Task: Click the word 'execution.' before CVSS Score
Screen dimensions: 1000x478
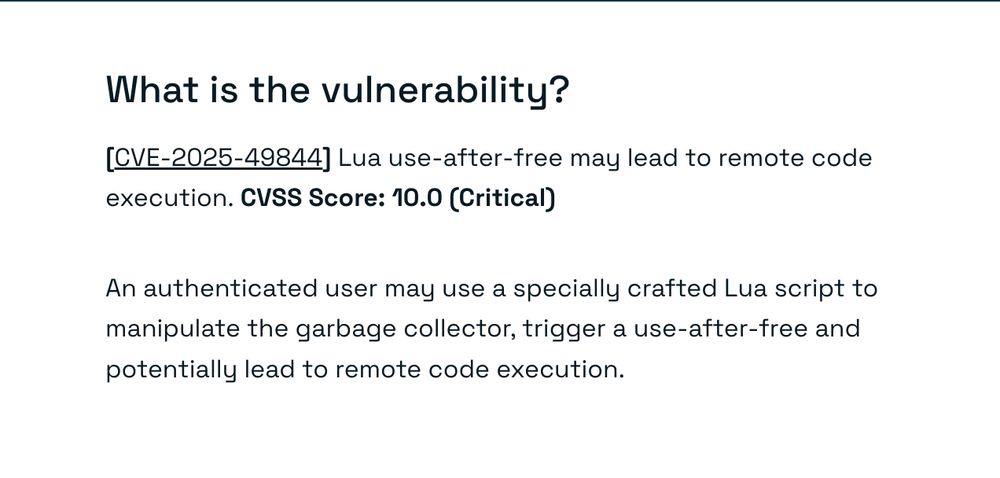Action: click(169, 198)
